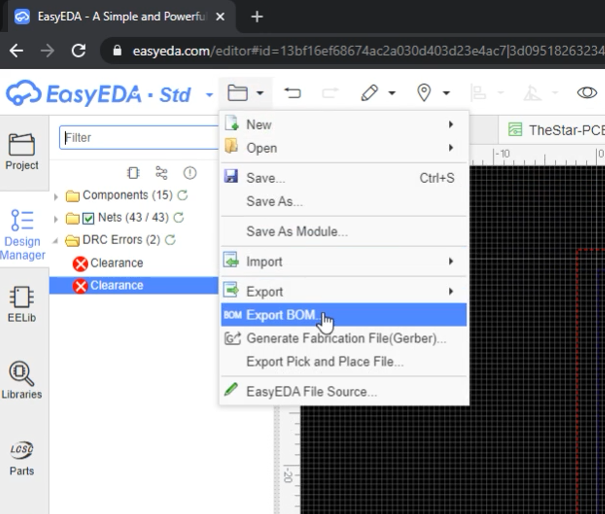This screenshot has width=605, height=514.
Task: Select Export BOM from File menu
Action: (284, 315)
